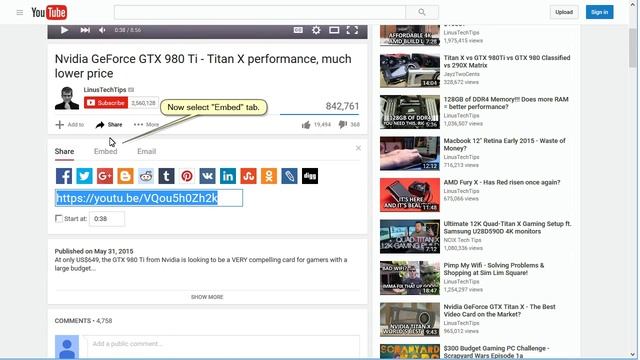Screen dimensions: 640x360
Task: Share on Tumblr
Action: (x=167, y=176)
